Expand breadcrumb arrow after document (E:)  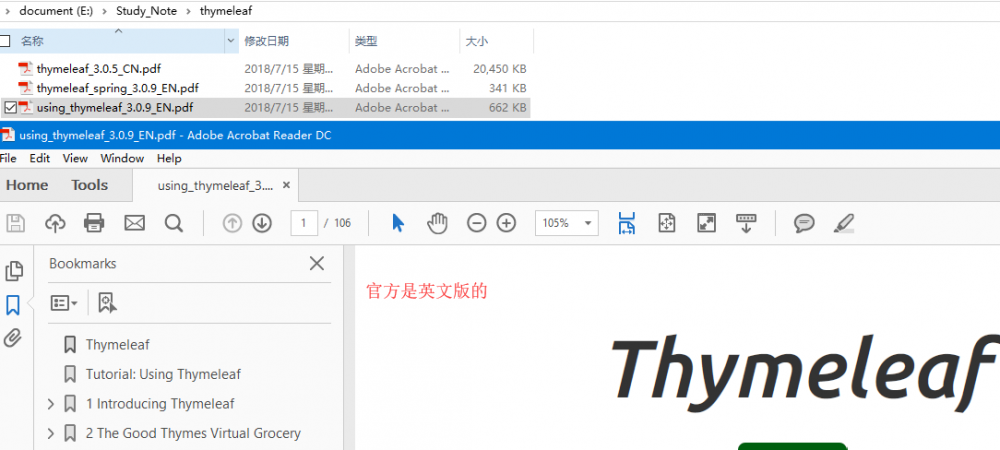coord(104,11)
